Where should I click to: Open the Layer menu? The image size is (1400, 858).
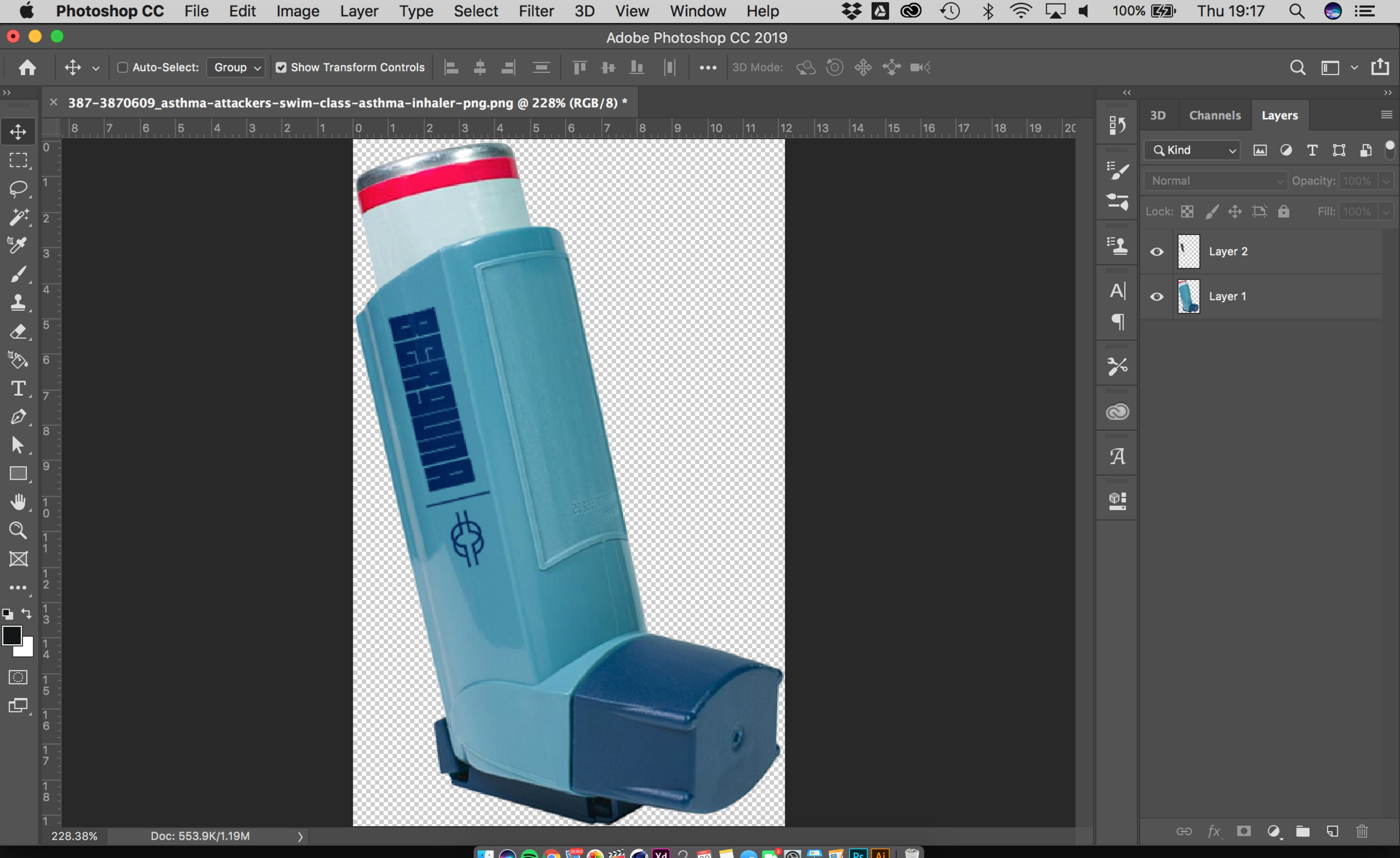[x=359, y=11]
